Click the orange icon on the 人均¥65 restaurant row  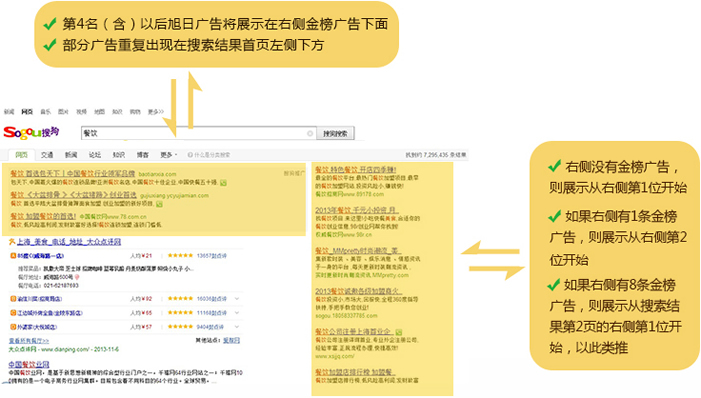click(13, 313)
